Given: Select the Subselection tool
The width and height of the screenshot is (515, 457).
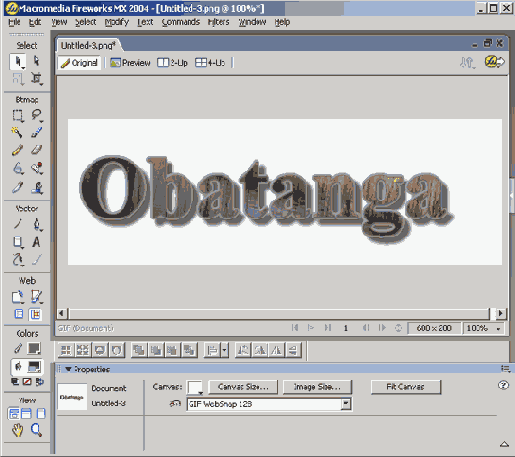Looking at the screenshot, I should (36, 61).
